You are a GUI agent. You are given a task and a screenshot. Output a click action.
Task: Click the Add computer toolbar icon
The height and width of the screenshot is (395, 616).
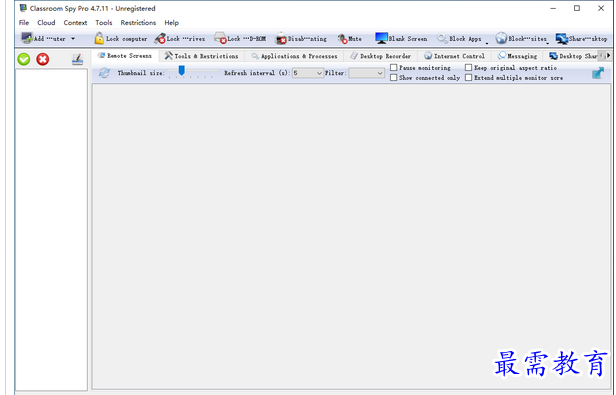[27, 38]
